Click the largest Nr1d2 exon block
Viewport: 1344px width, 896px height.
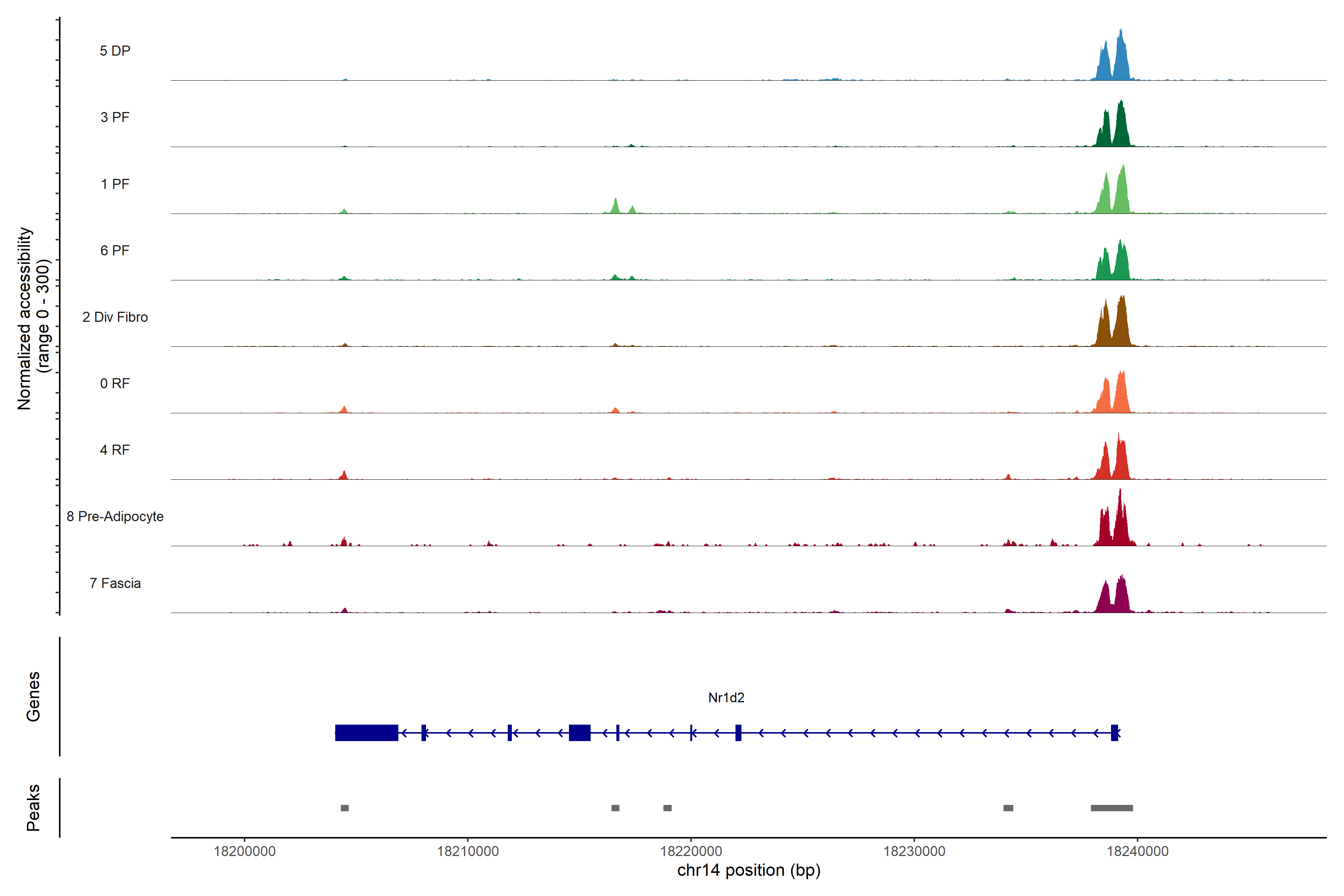coord(366,732)
